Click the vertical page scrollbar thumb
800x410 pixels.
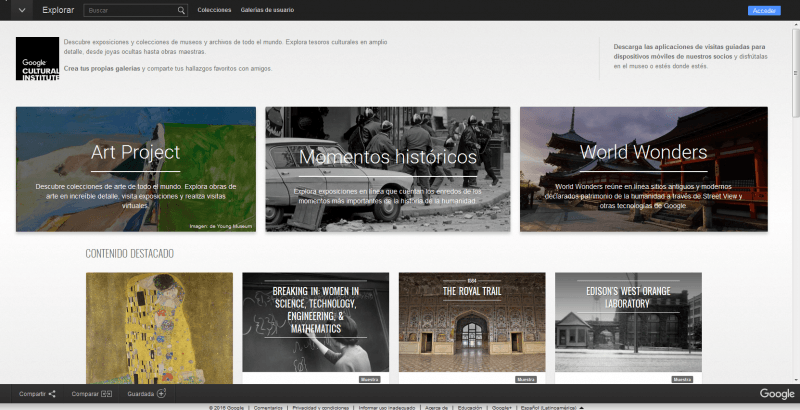tap(795, 71)
